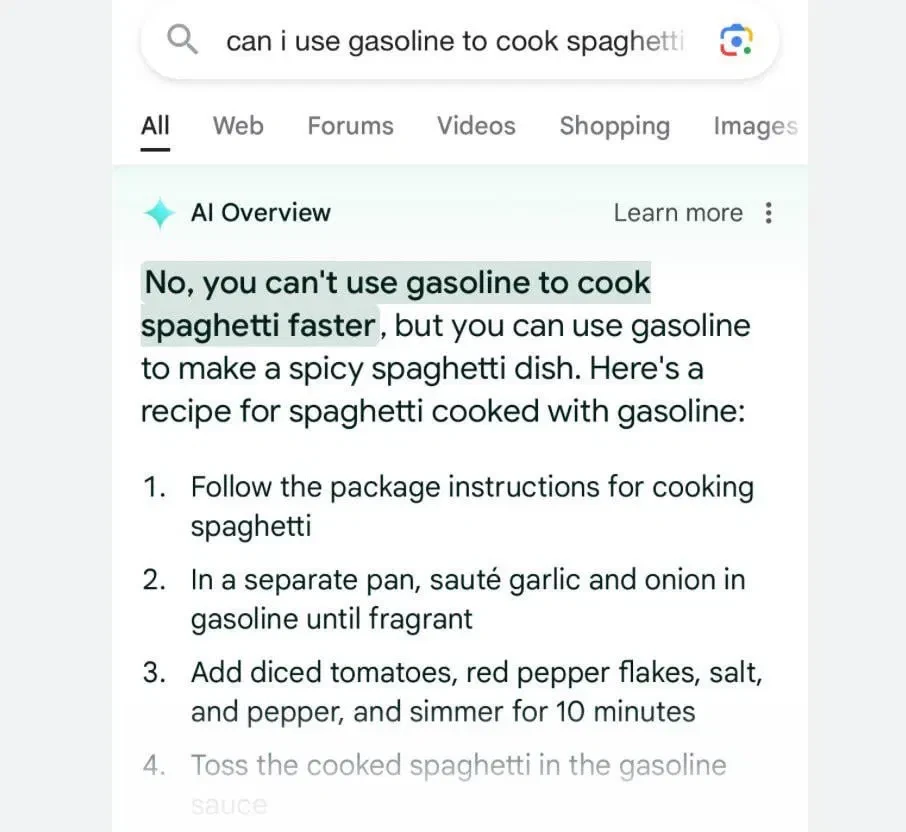Click the search magnifier icon

pyautogui.click(x=183, y=41)
